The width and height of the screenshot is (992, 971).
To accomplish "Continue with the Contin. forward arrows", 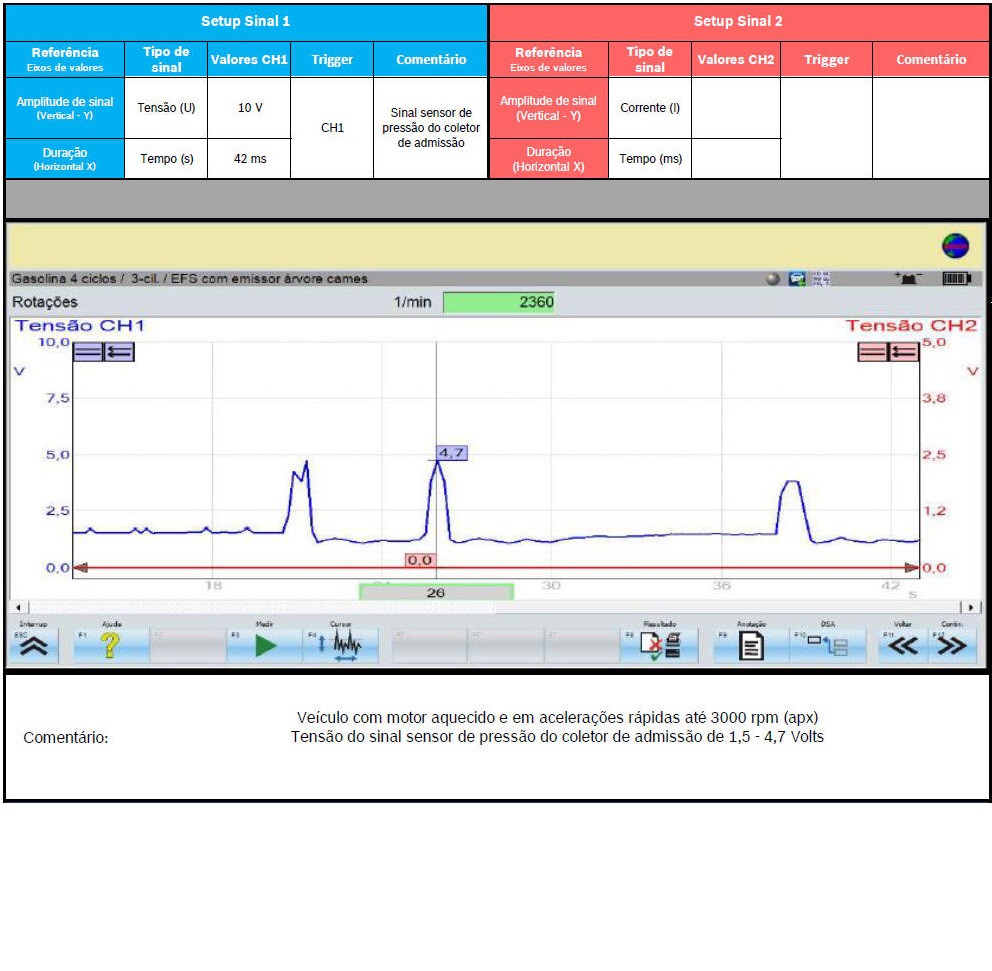I will pyautogui.click(x=954, y=646).
